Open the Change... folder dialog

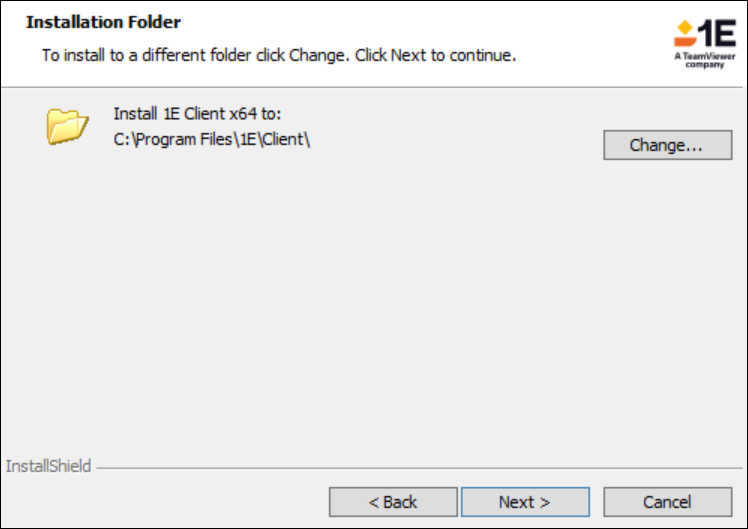pyautogui.click(x=667, y=145)
